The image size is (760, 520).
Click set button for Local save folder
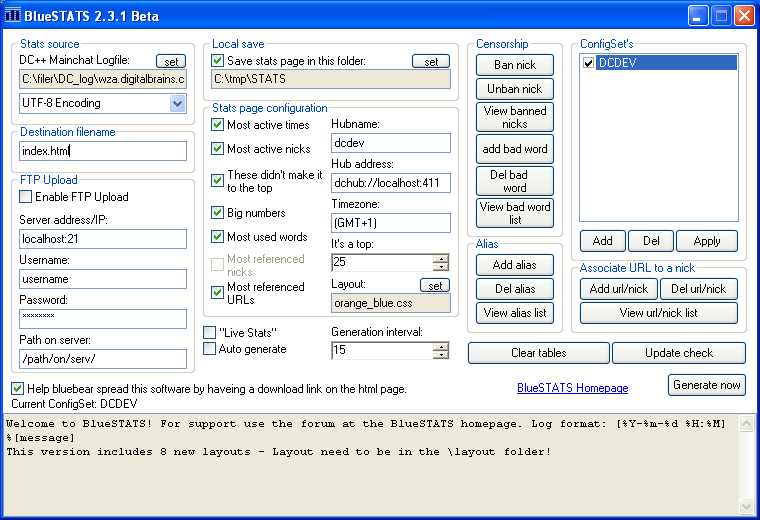point(431,62)
